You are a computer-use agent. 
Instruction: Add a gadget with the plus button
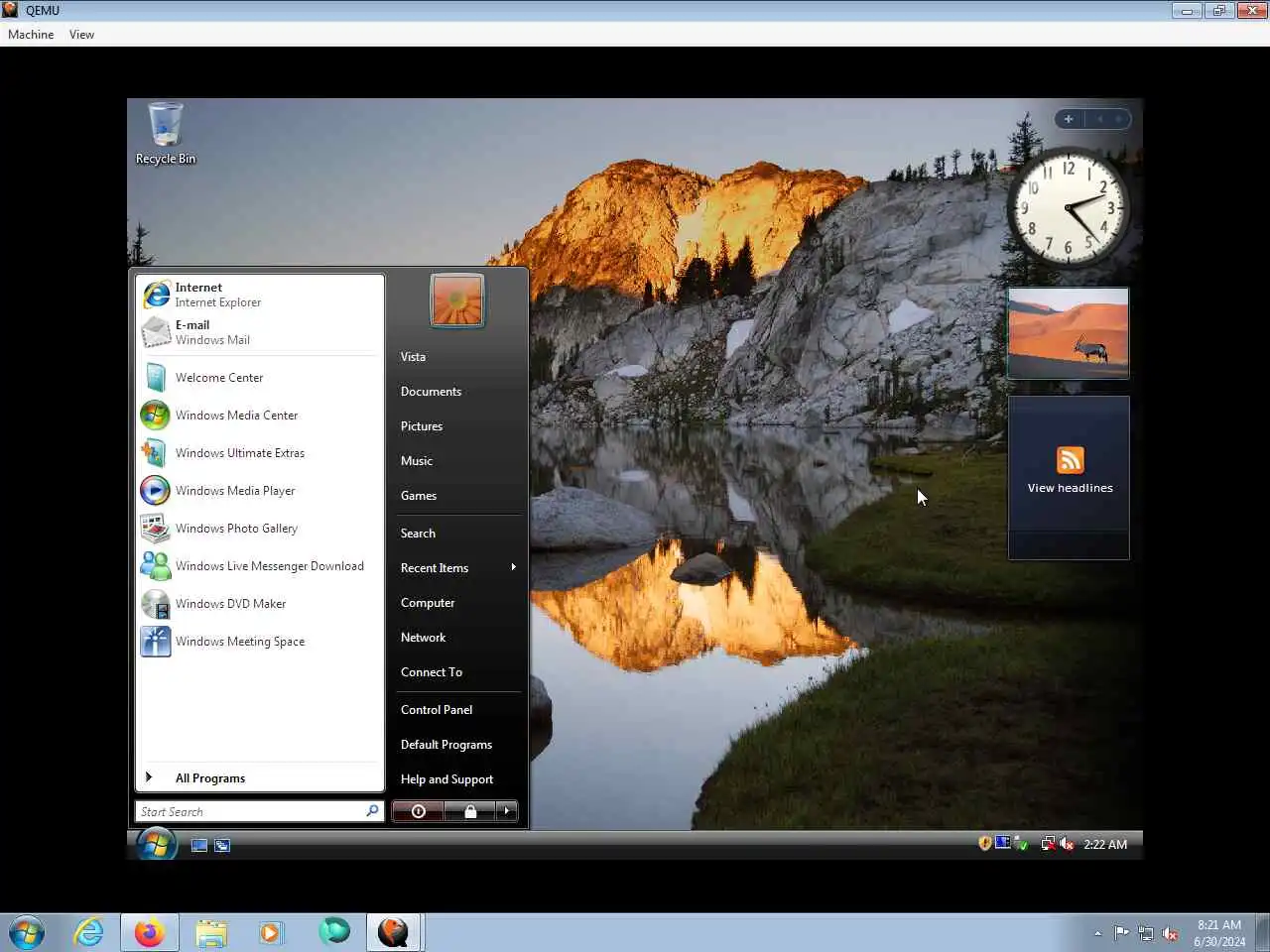tap(1069, 119)
